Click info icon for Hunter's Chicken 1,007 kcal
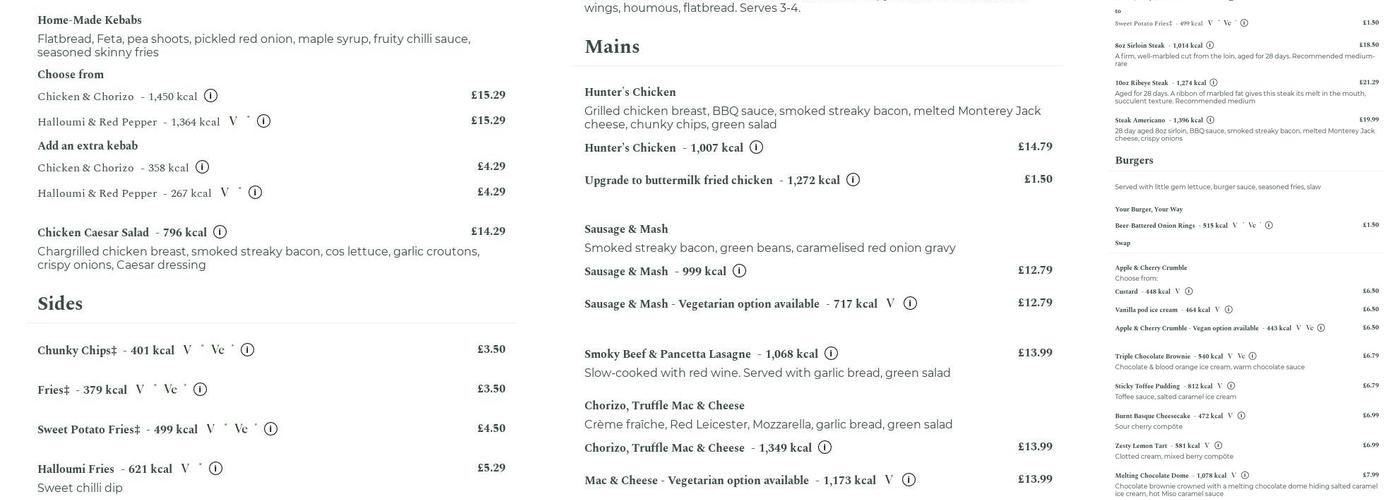1400x500 pixels. pos(756,148)
